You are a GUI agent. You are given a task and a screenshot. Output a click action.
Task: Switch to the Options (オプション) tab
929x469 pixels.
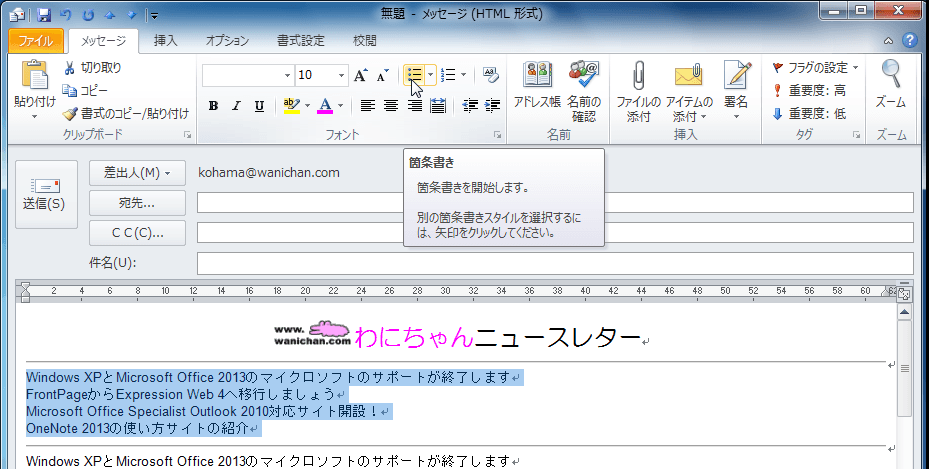coord(228,41)
